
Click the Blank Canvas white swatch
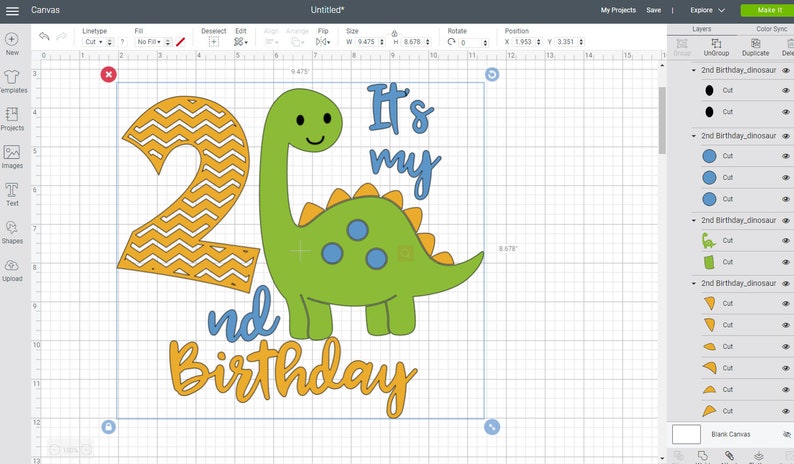pyautogui.click(x=686, y=435)
